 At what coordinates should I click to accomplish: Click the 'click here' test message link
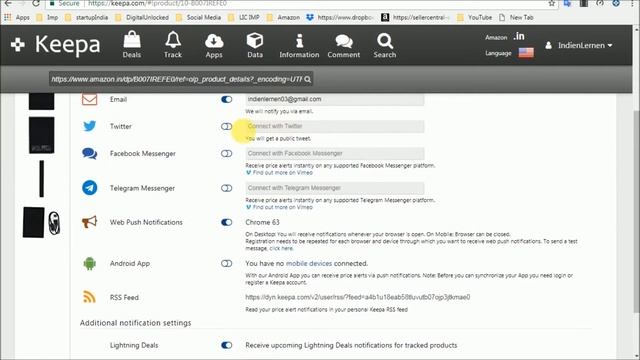pyautogui.click(x=281, y=248)
